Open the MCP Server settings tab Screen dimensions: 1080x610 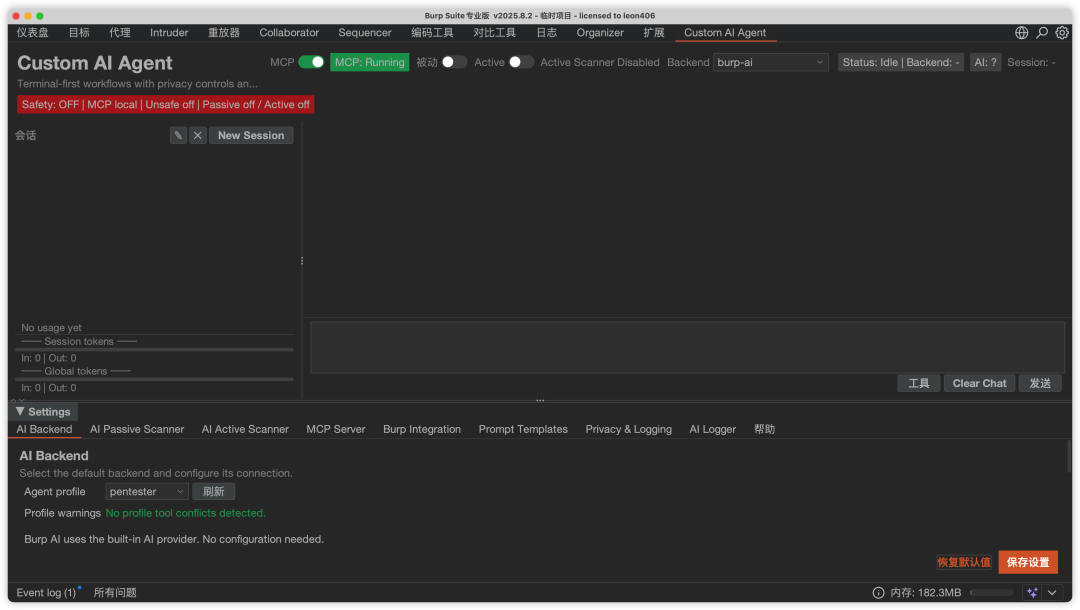[336, 430]
